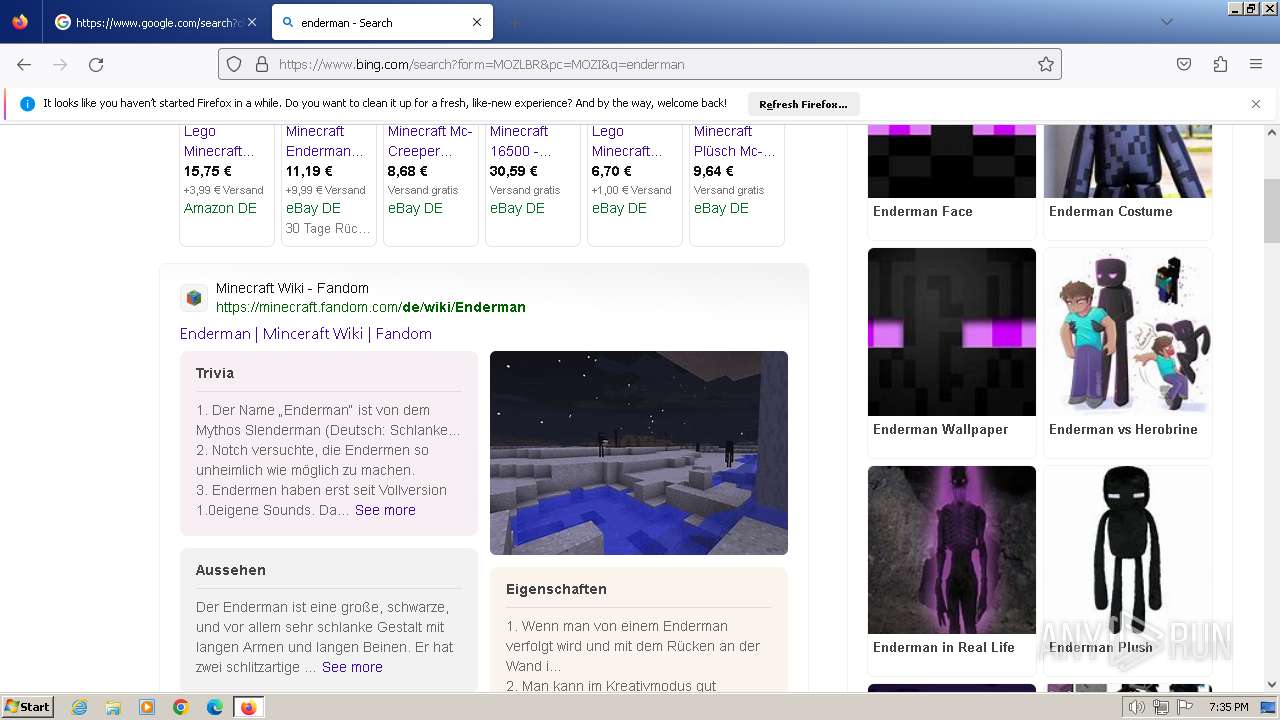Click the Aussehen card heading
This screenshot has width=1280, height=720.
click(x=231, y=570)
